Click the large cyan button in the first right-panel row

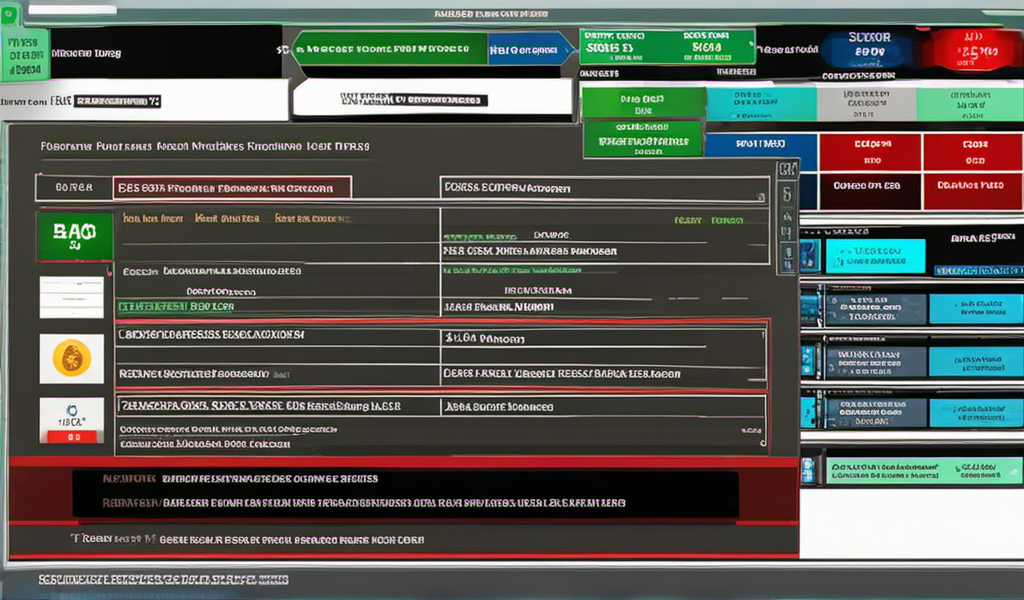[875, 255]
